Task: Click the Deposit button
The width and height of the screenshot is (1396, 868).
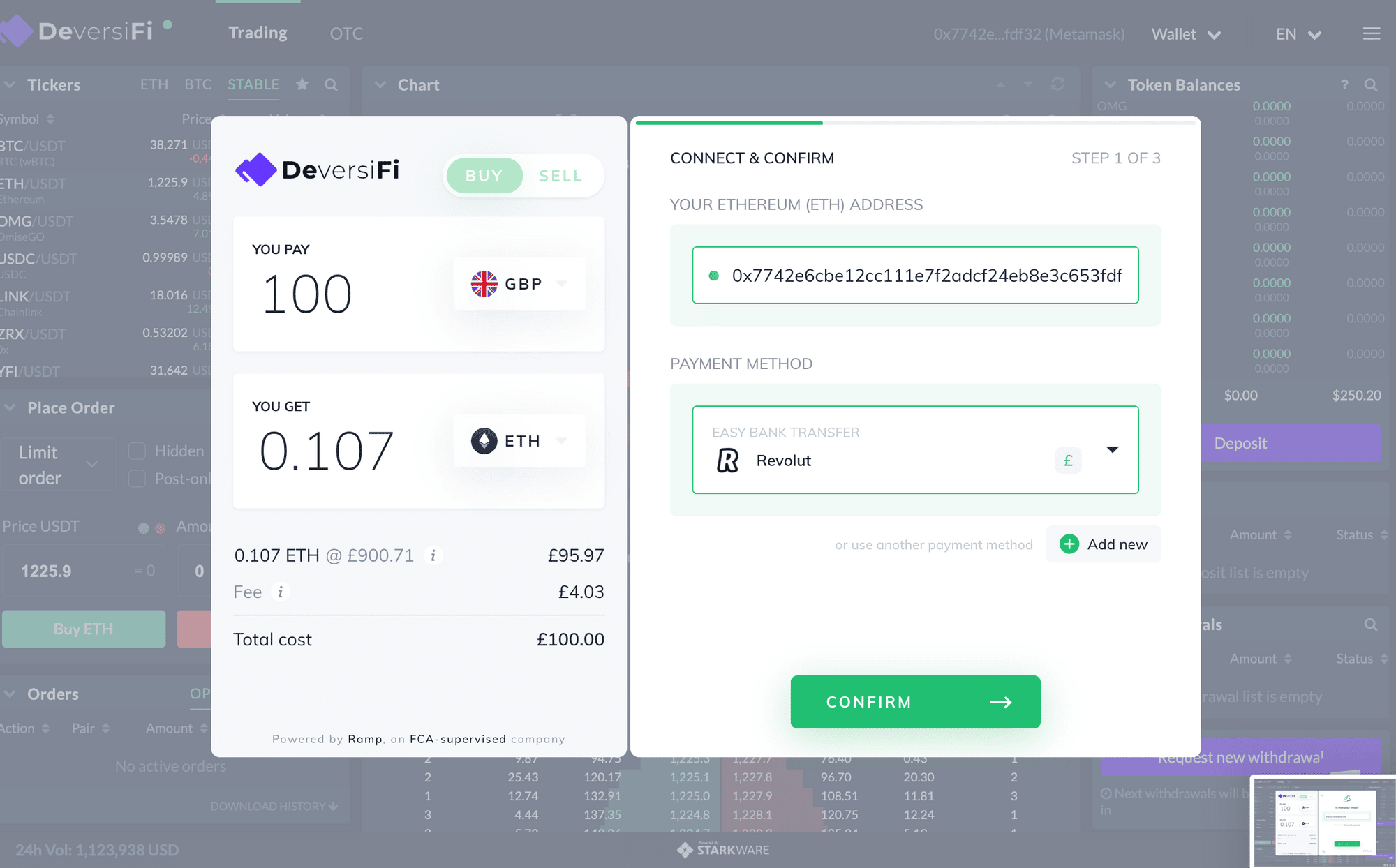Action: pyautogui.click(x=1291, y=443)
